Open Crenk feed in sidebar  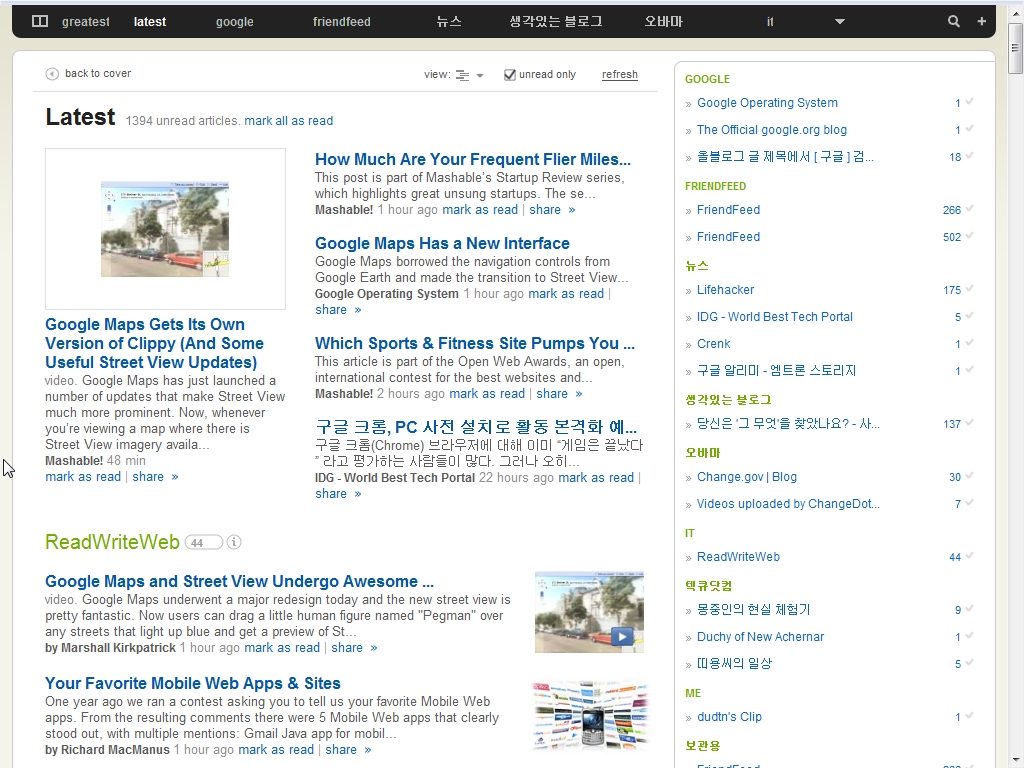[x=713, y=344]
